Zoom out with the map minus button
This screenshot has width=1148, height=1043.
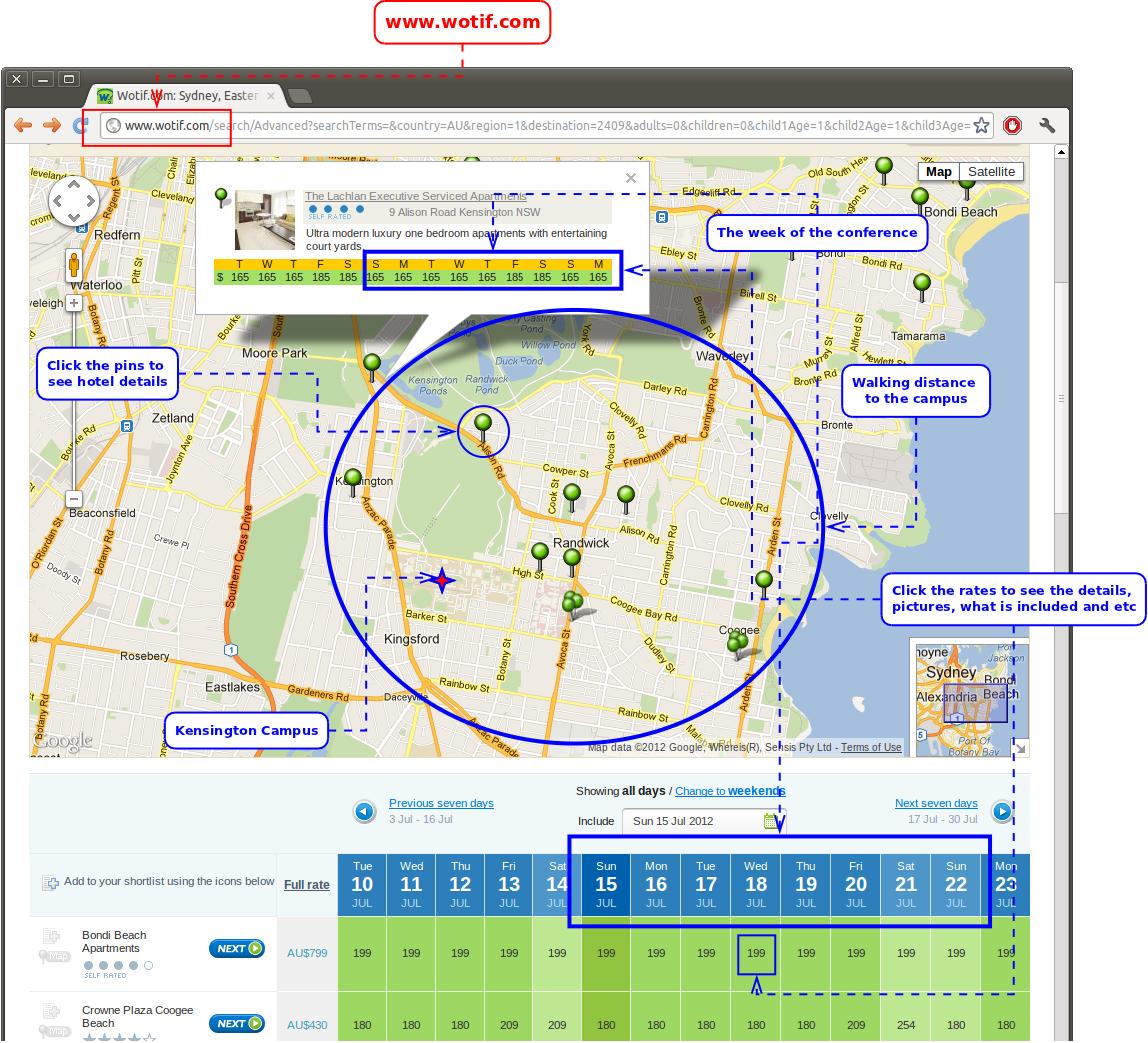74,499
